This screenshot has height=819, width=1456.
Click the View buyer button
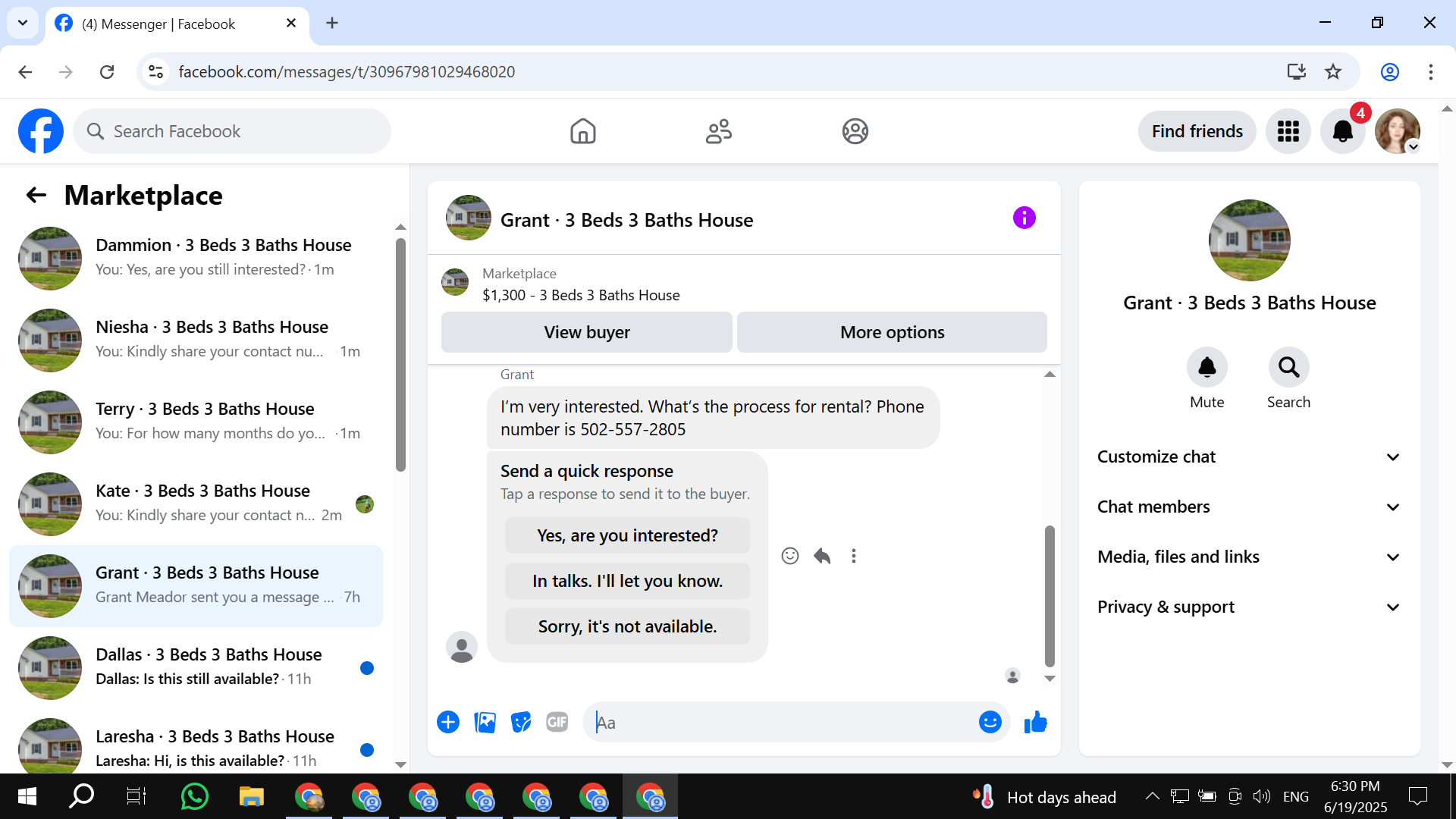[587, 332]
